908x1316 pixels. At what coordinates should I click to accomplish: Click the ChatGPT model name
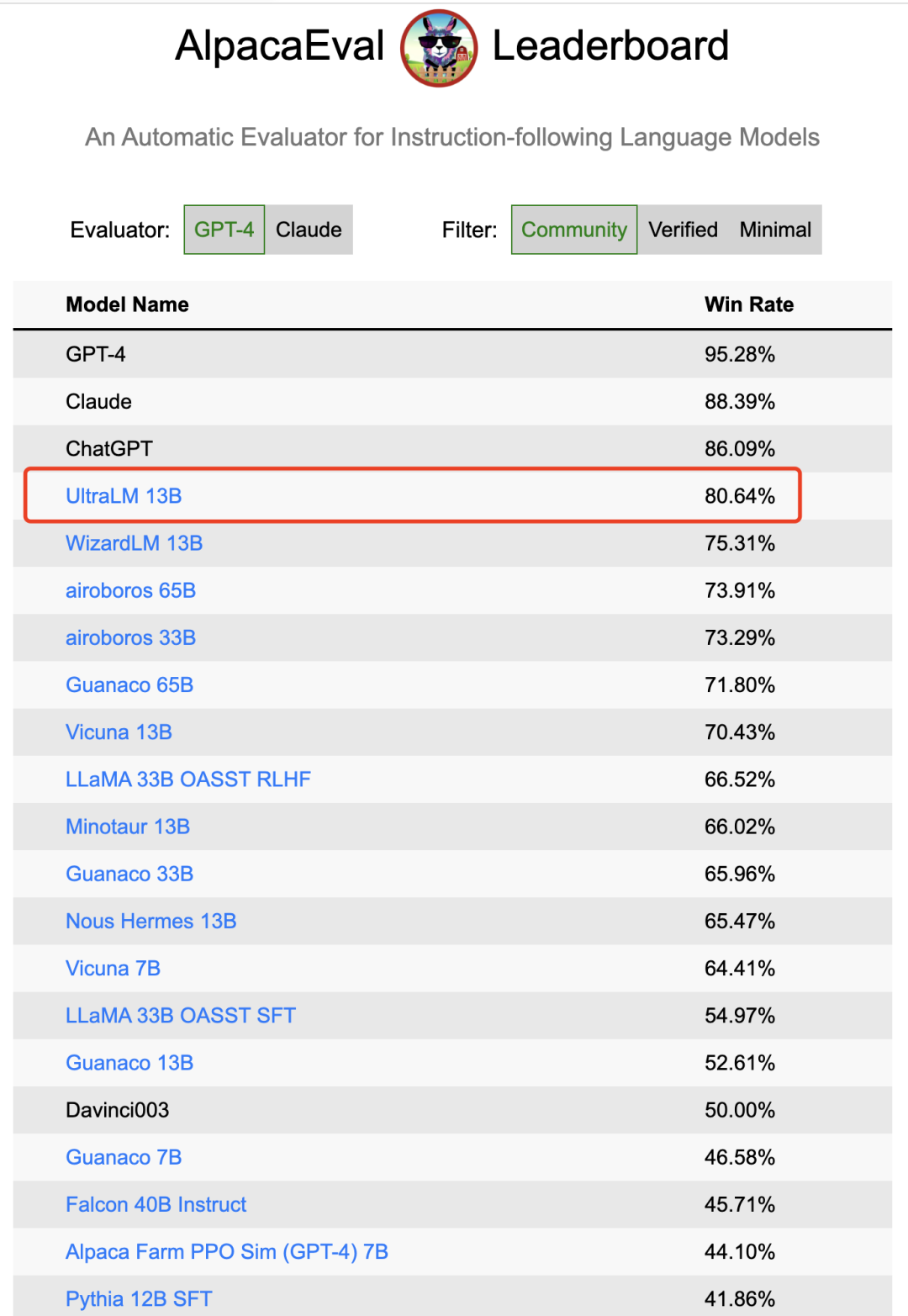(109, 449)
